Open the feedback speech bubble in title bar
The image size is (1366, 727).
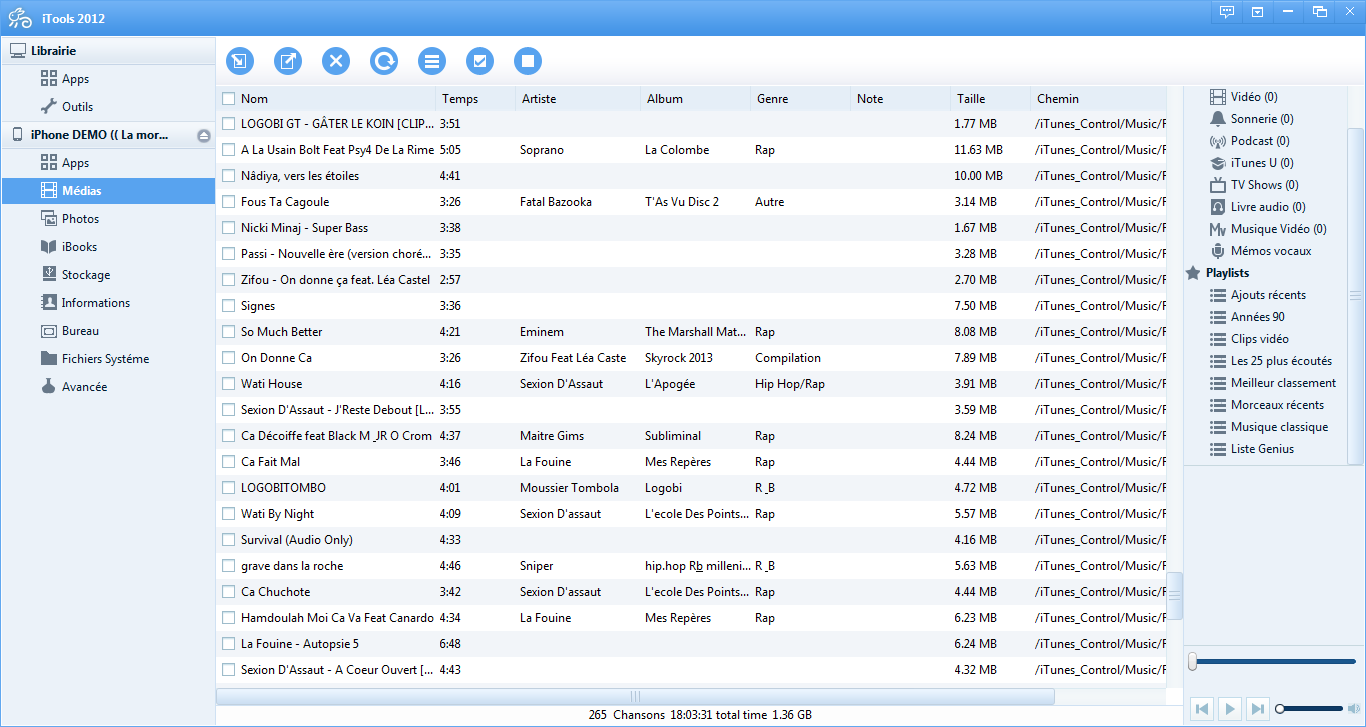1226,12
